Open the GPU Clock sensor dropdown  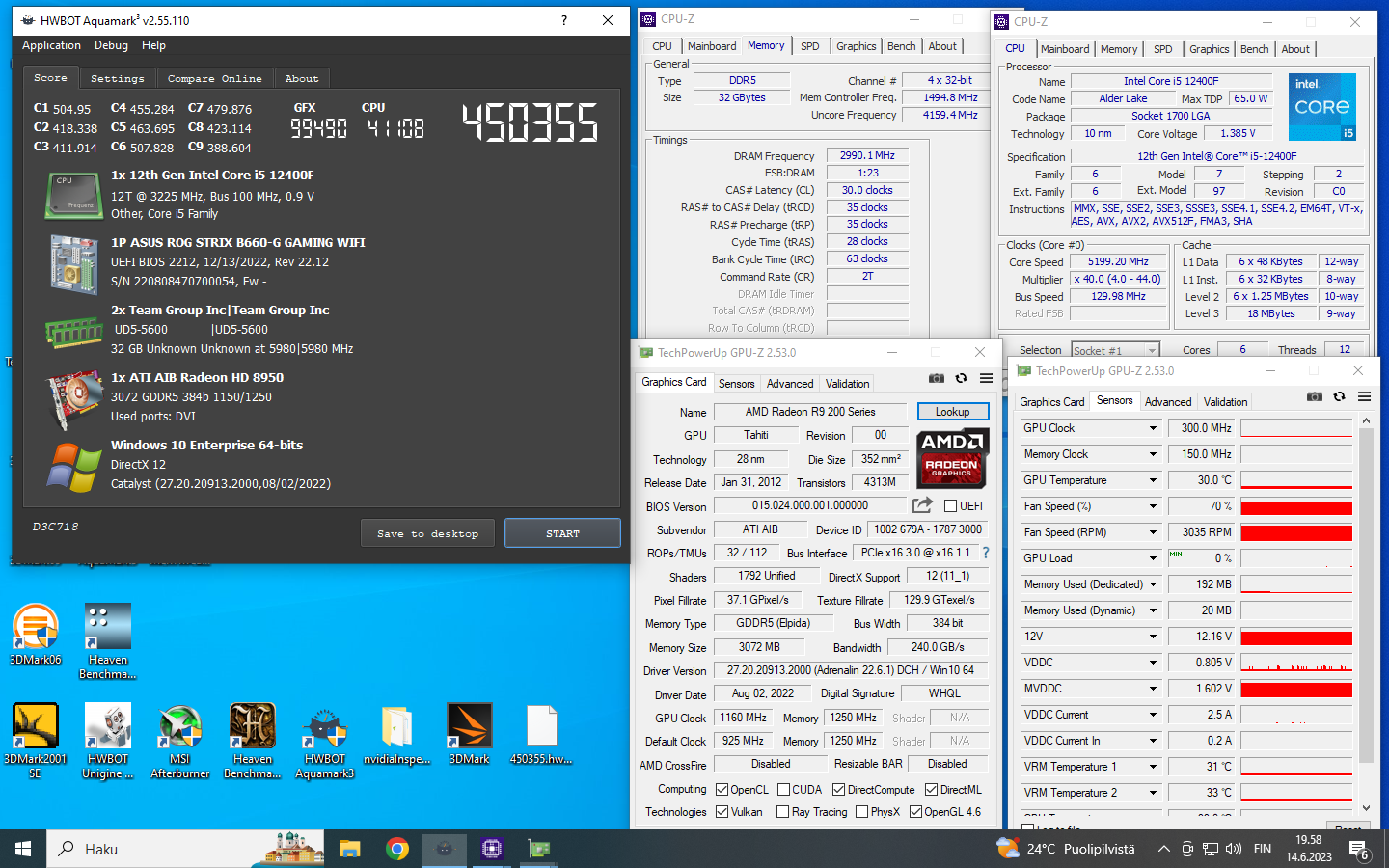pyautogui.click(x=1153, y=428)
